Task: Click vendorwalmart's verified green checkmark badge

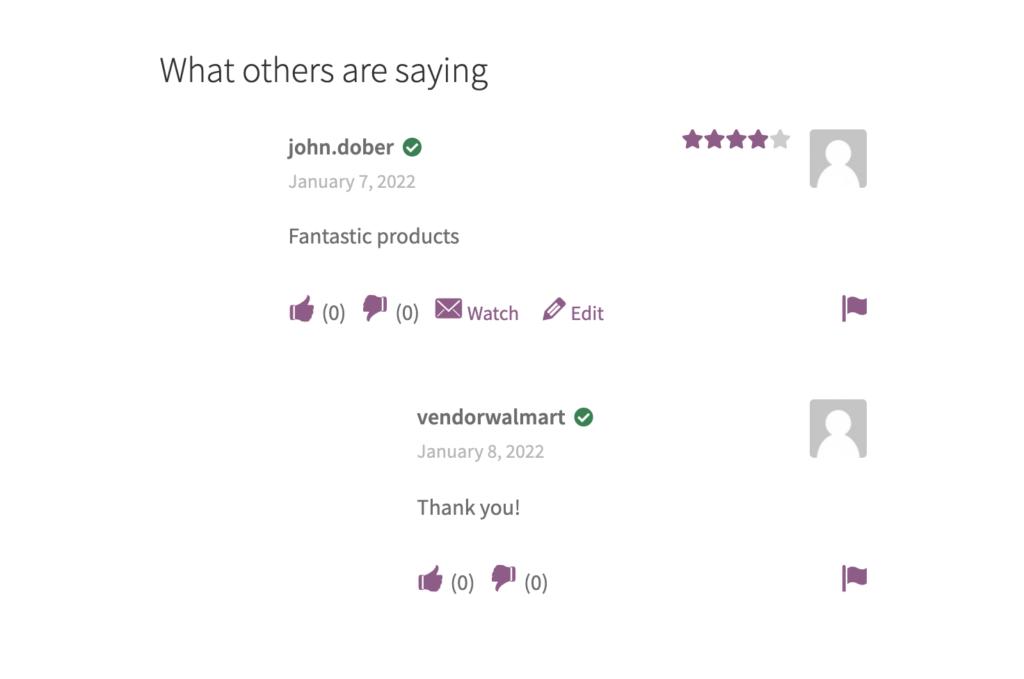Action: (584, 417)
